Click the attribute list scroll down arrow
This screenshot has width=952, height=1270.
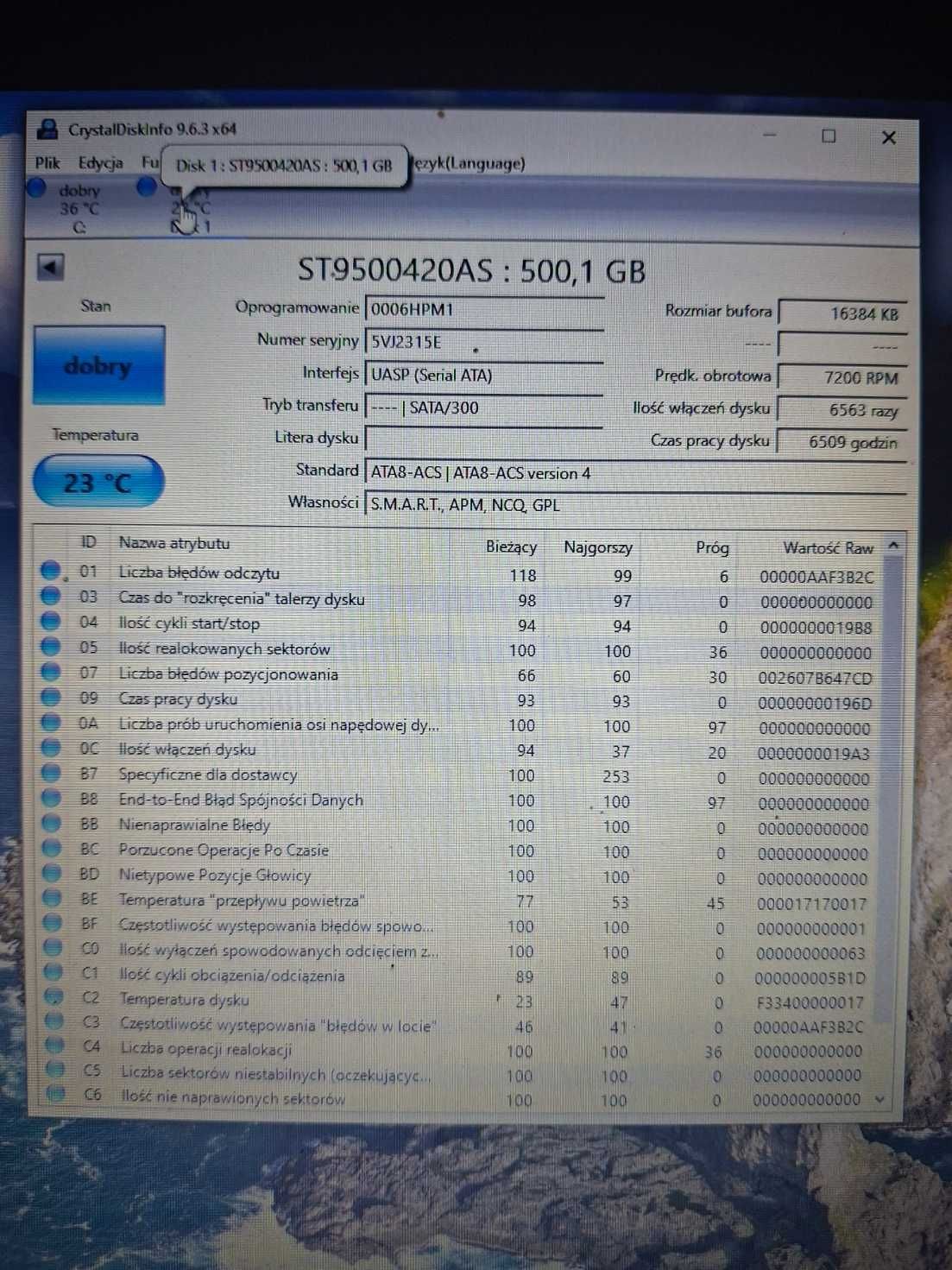pos(879,1099)
